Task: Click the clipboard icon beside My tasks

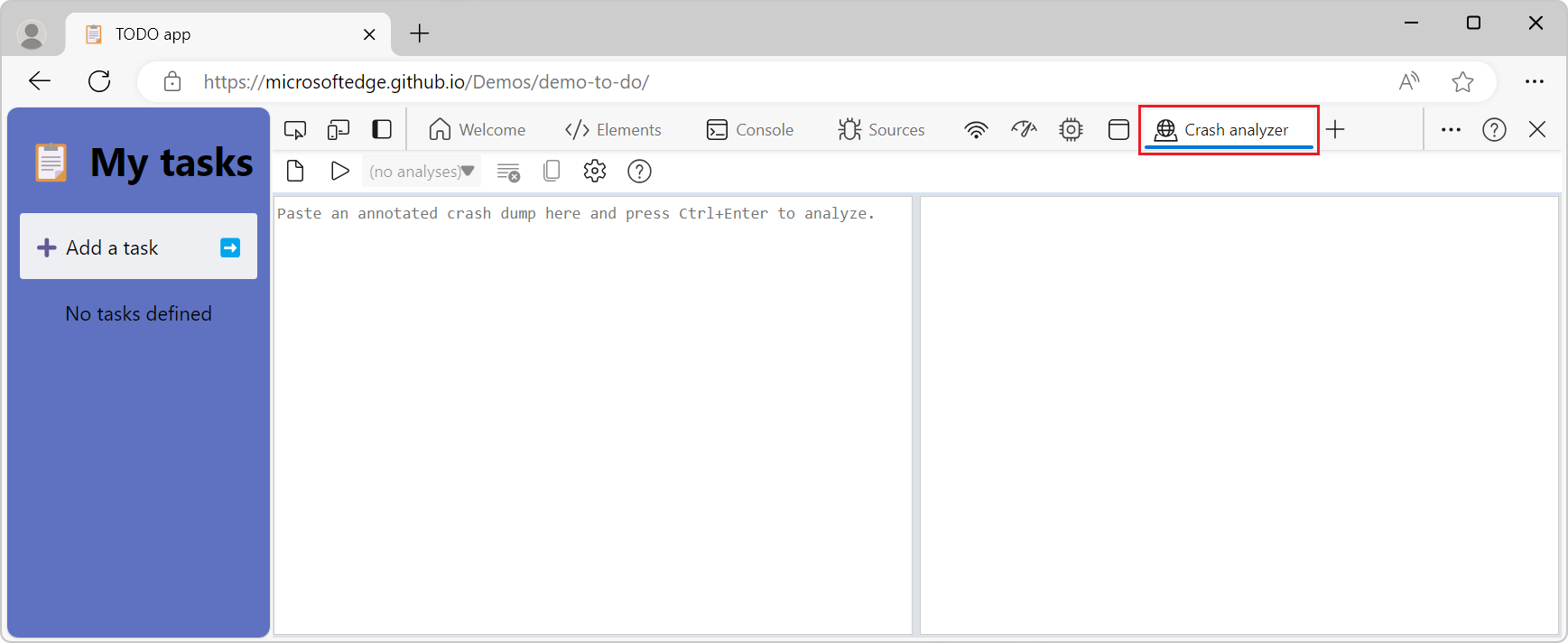Action: coord(51,163)
